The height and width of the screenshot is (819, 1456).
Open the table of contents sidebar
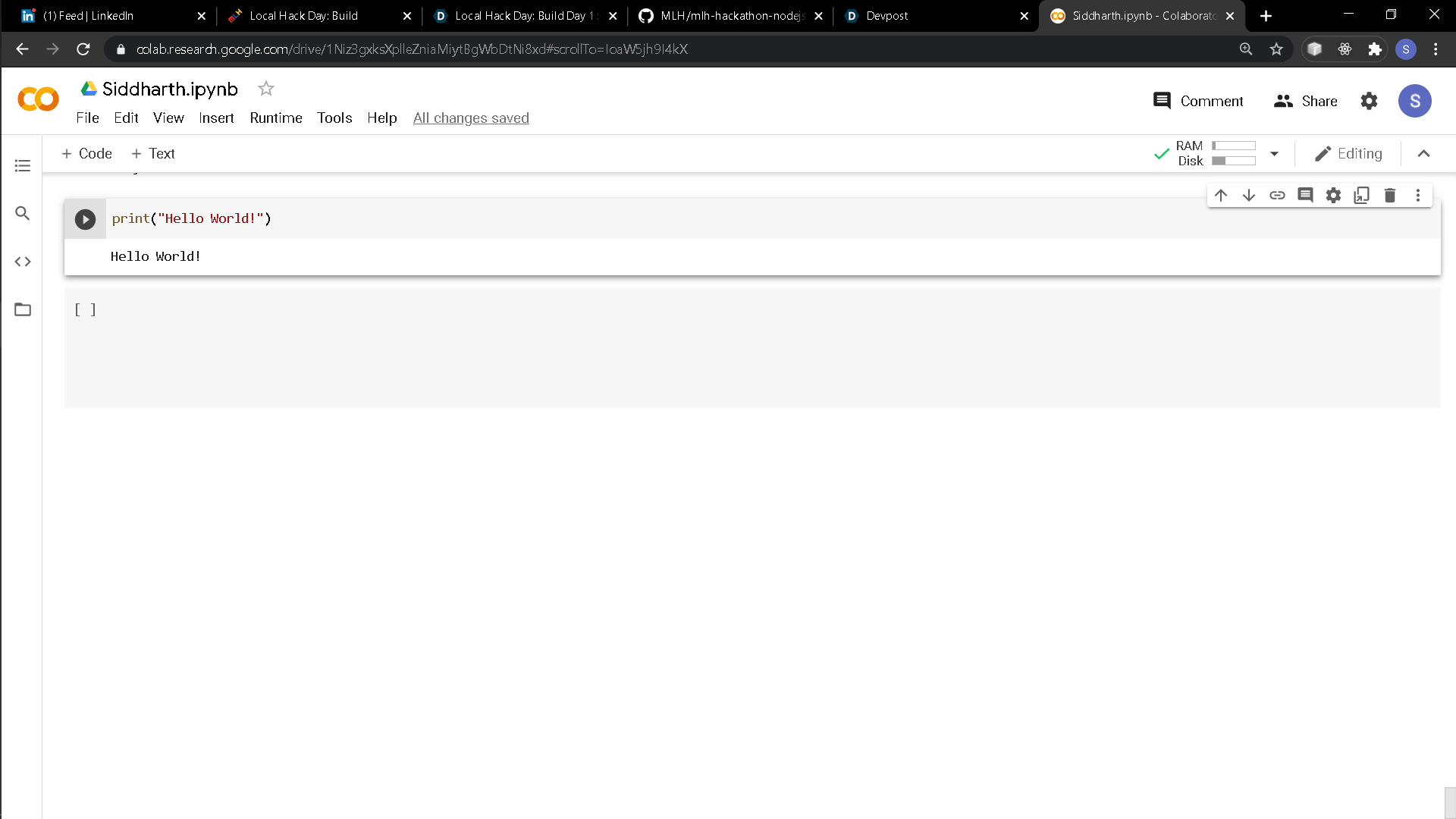pos(23,165)
